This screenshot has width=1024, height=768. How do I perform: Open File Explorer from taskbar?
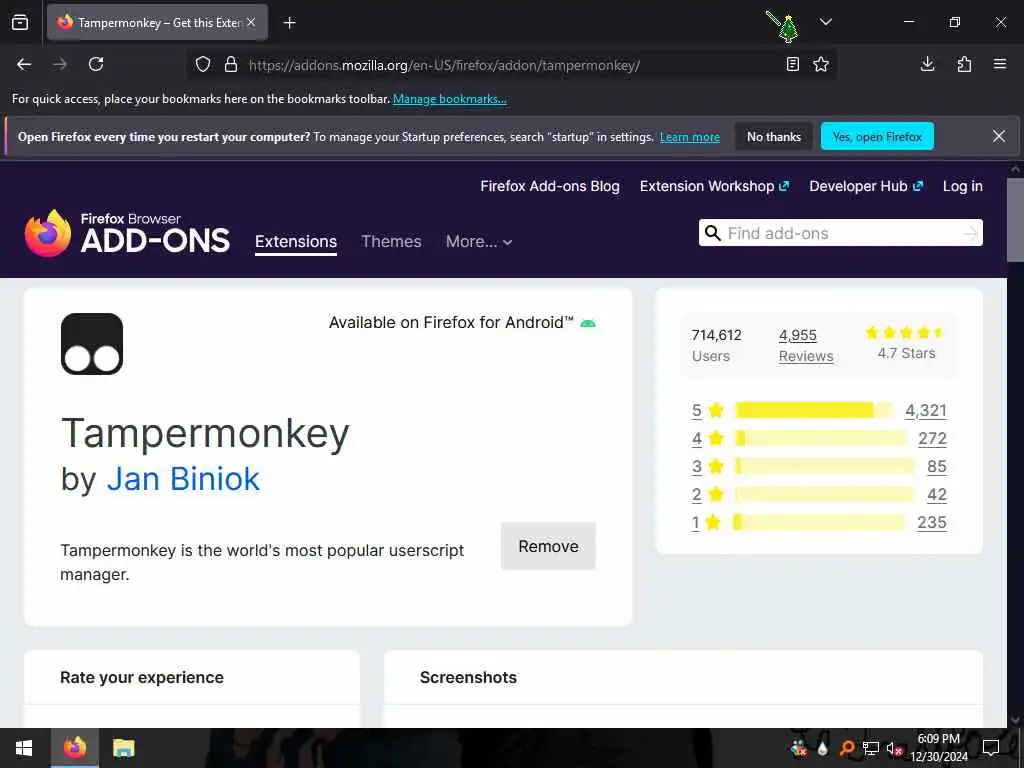coord(123,748)
